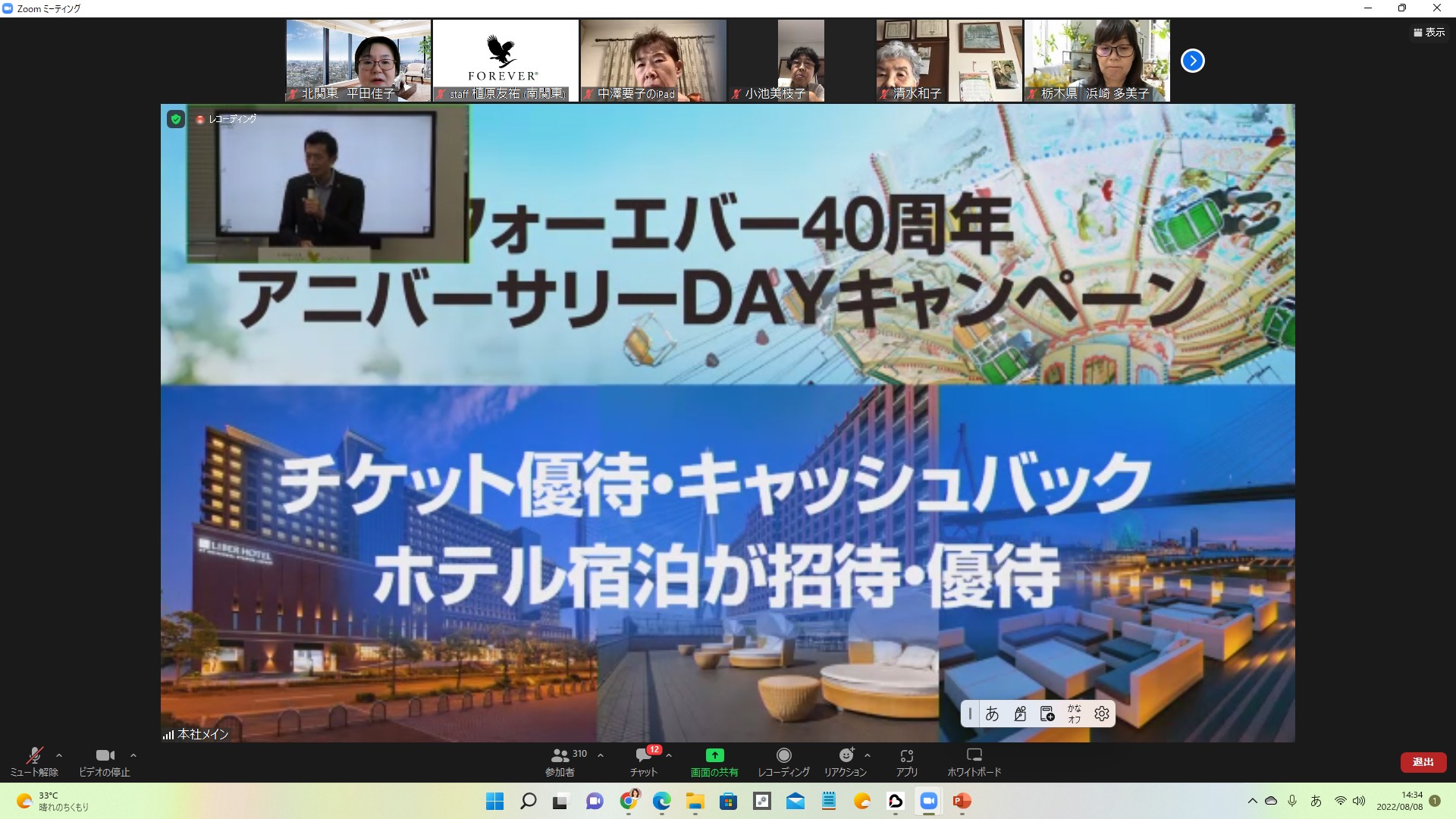This screenshot has height=819, width=1456.
Task: Click the speaker video overlay of 本社メイン
Action: pyautogui.click(x=328, y=184)
